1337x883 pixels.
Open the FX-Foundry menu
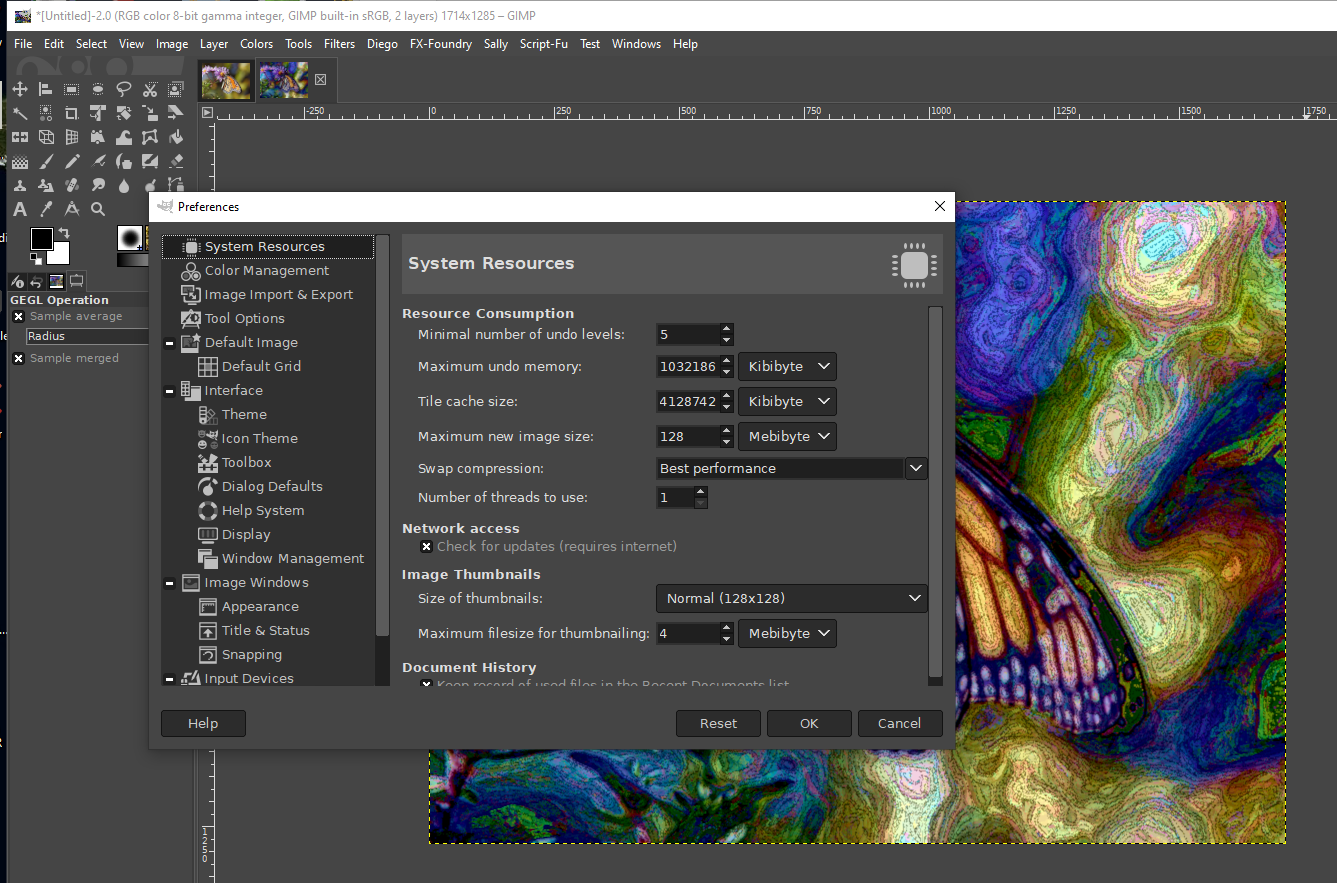[x=440, y=44]
